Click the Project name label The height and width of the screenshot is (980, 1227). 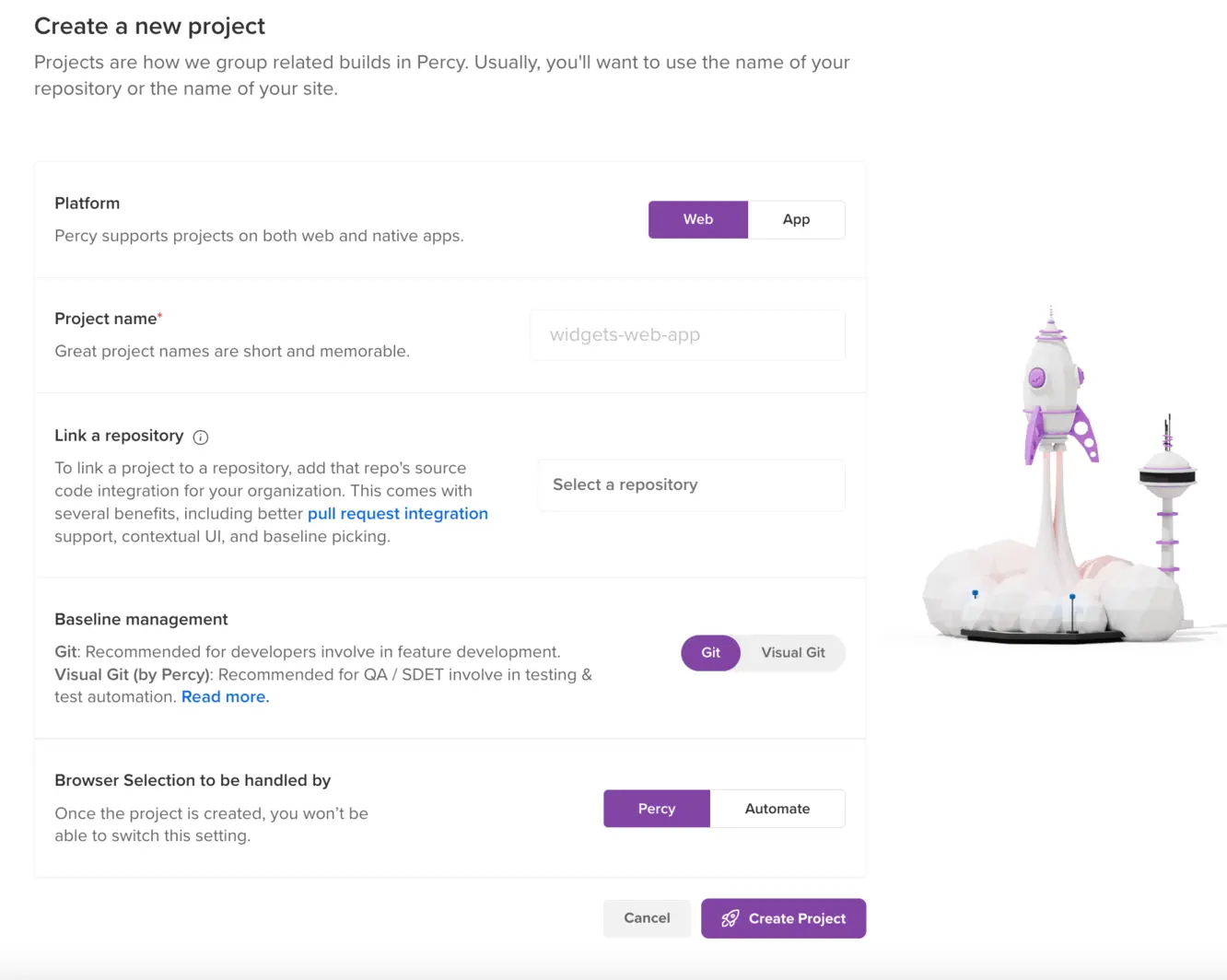tap(106, 319)
